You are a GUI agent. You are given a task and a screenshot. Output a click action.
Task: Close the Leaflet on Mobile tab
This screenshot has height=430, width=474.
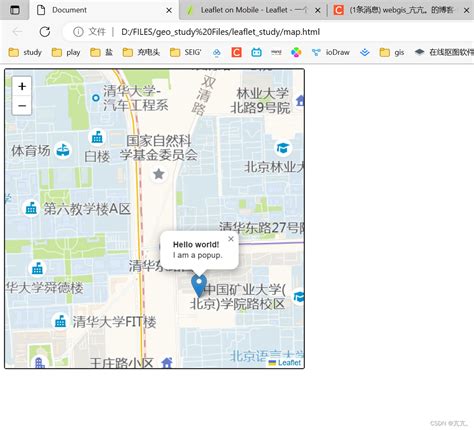(318, 10)
